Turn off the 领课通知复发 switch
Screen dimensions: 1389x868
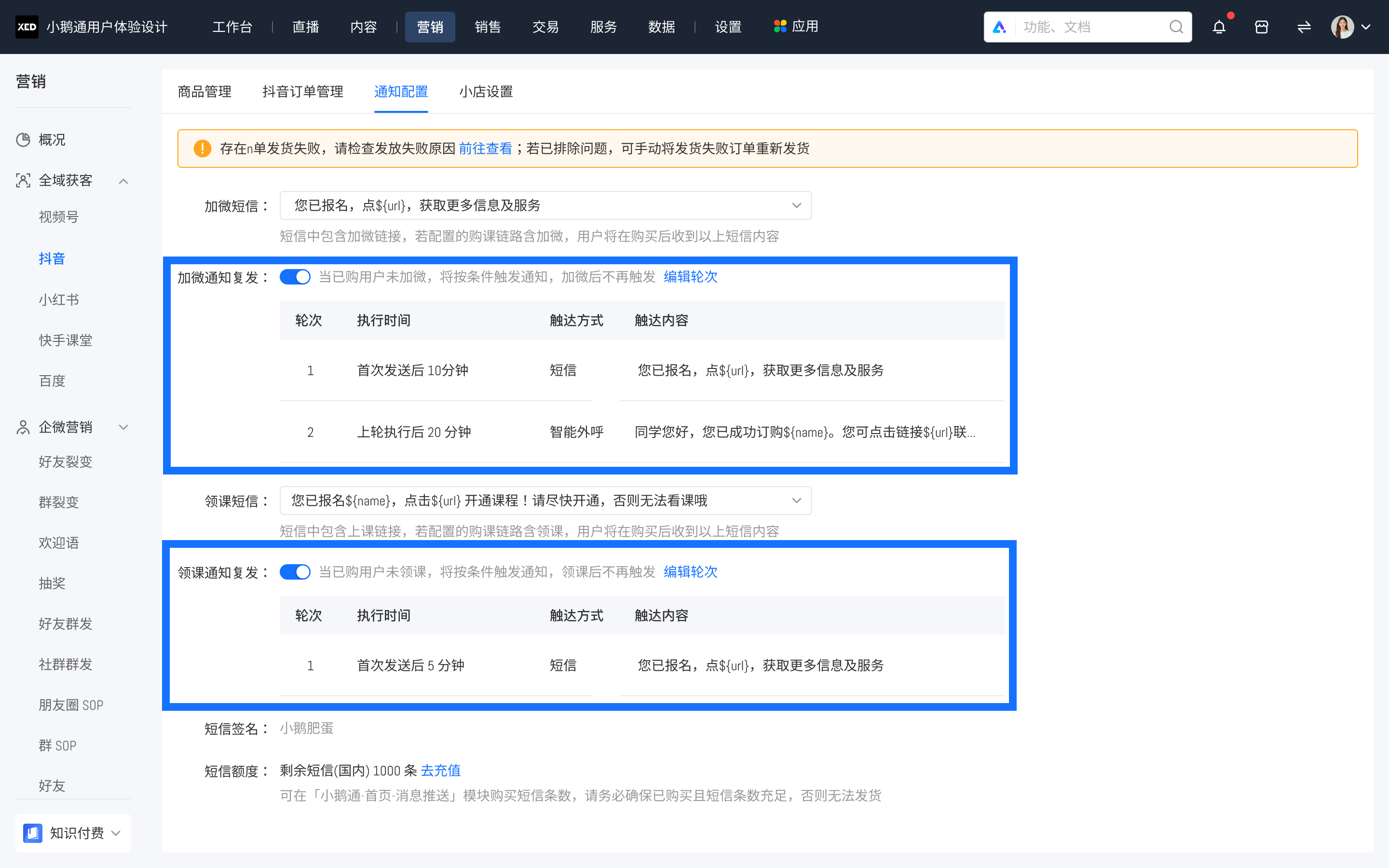pyautogui.click(x=295, y=572)
